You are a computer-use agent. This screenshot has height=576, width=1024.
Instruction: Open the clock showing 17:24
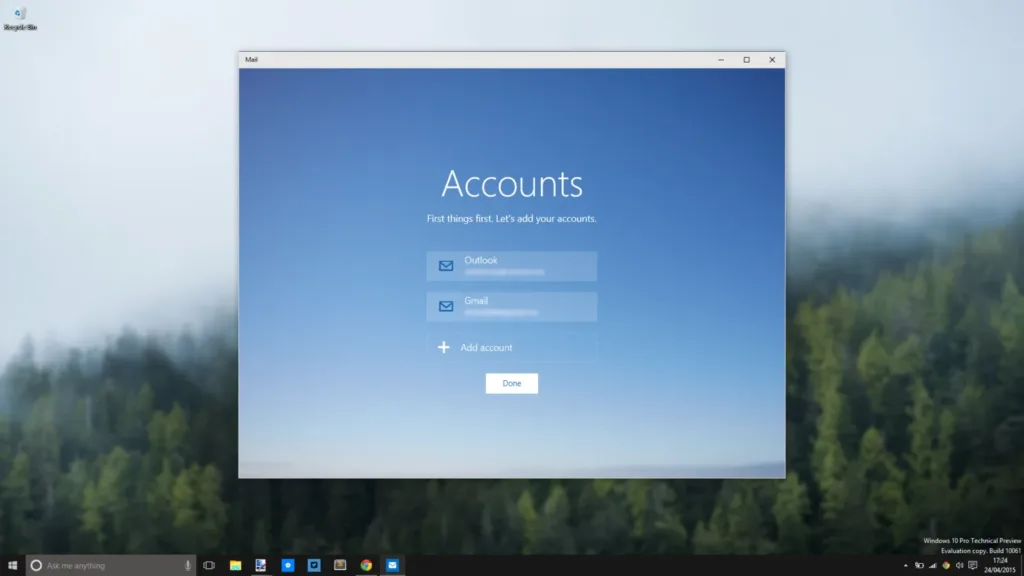click(1000, 566)
